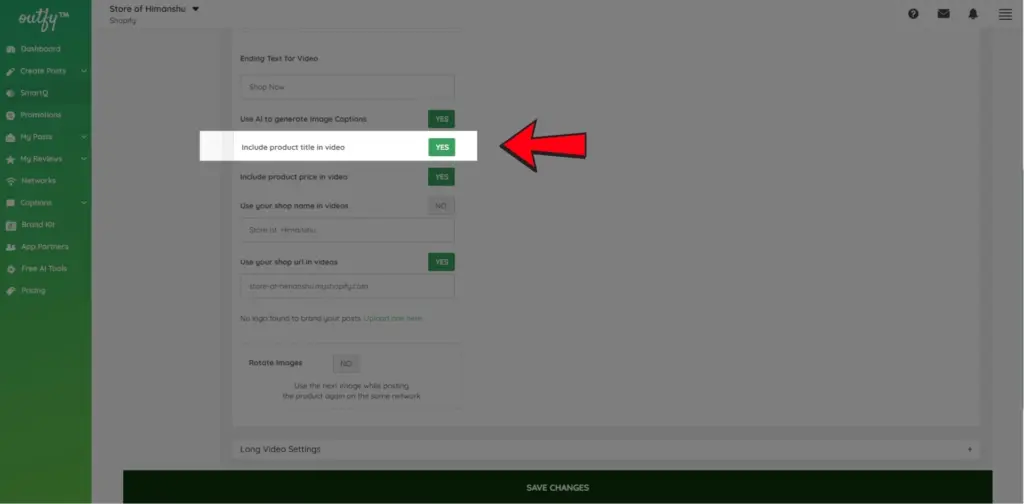The image size is (1024, 504).
Task: Open Free AI Tools menu item
Action: (44, 269)
